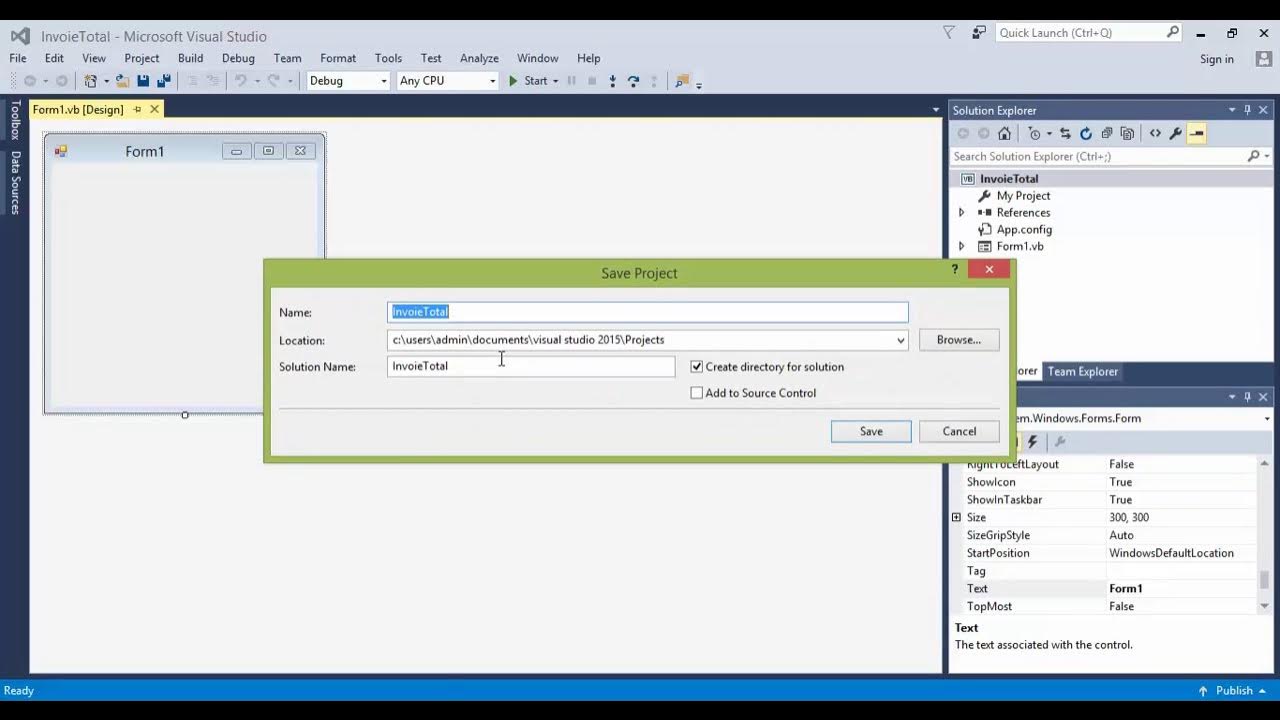The image size is (1280, 720).
Task: Check Add to Source Control
Action: (x=697, y=393)
